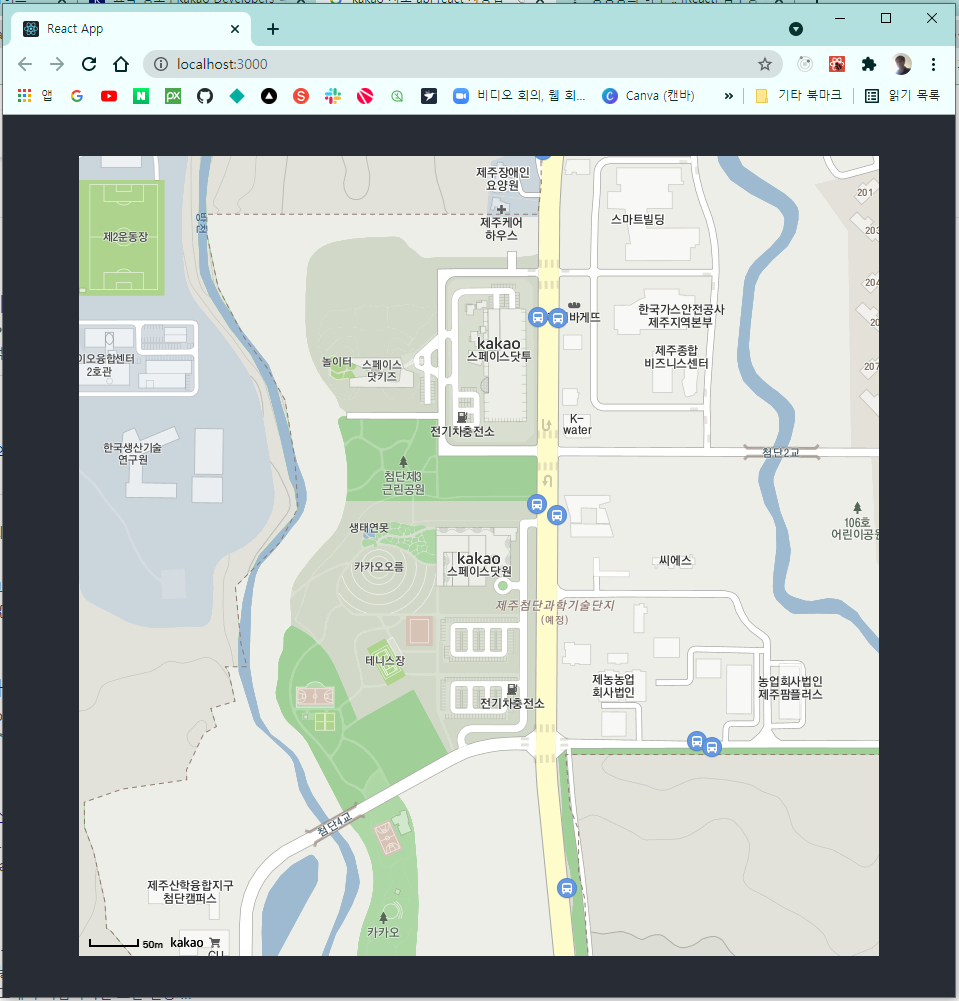959x1001 pixels.
Task: Click the 제주산학융합지구 첨단캠퍼스 label
Action: click(x=190, y=891)
